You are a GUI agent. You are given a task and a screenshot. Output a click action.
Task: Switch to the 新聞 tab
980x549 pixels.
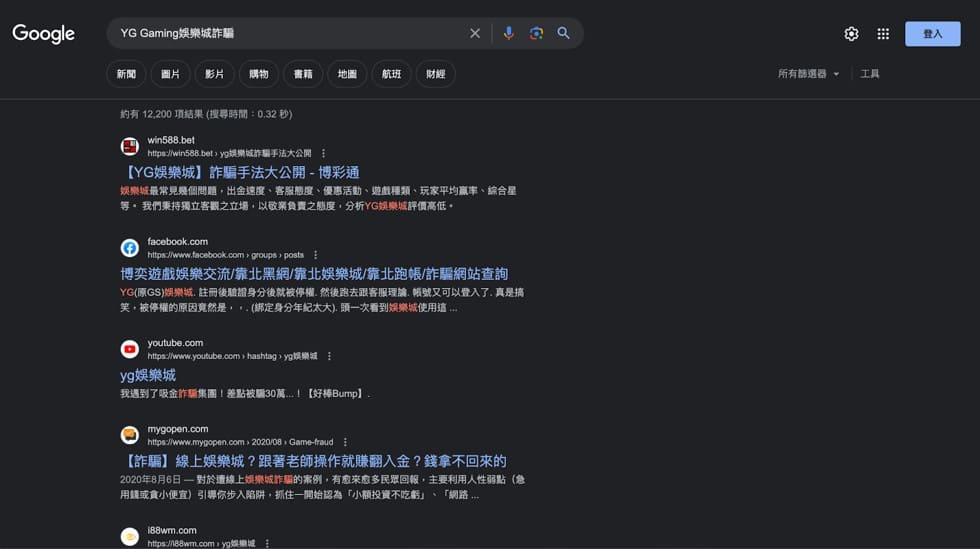(x=126, y=74)
